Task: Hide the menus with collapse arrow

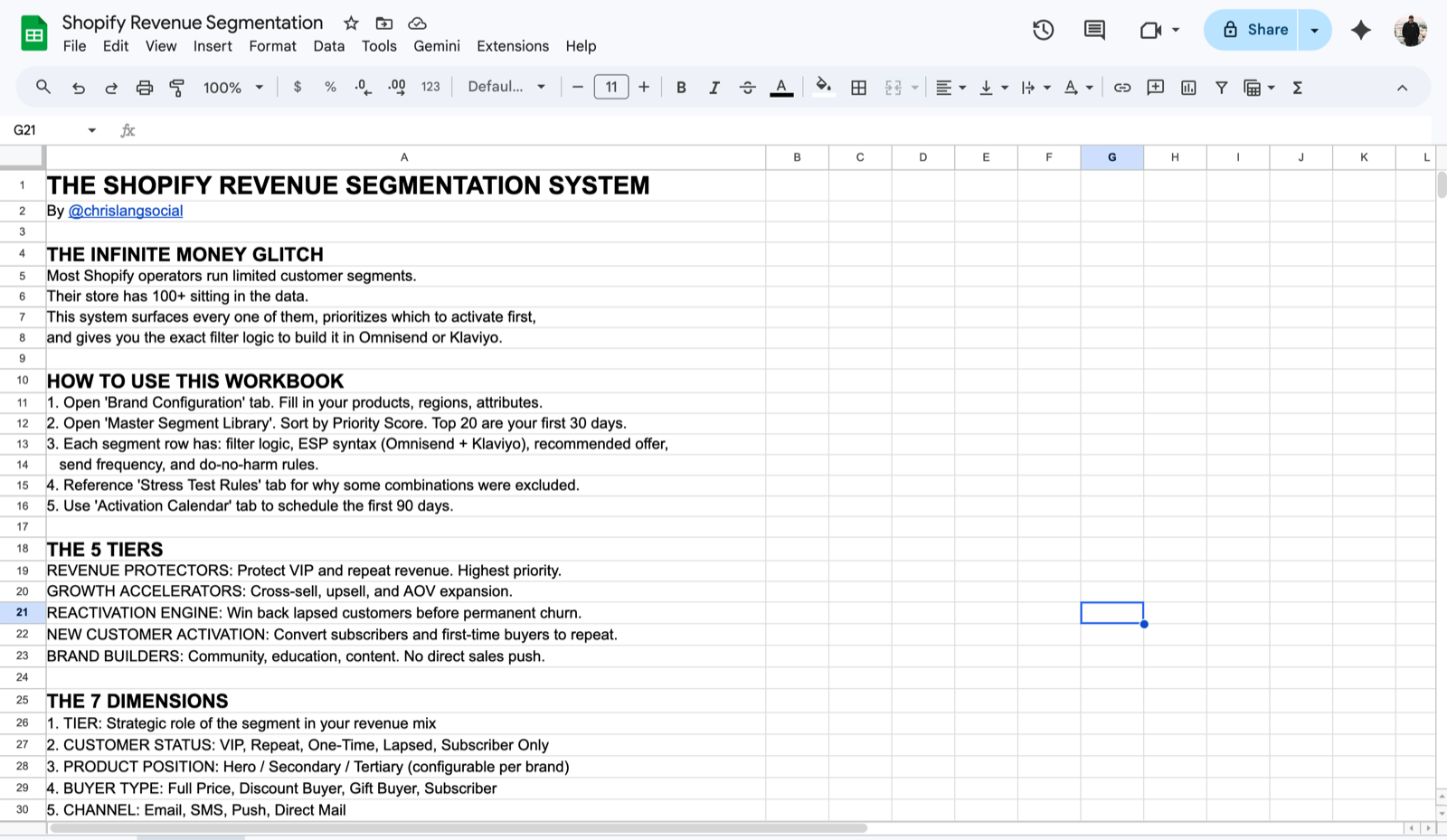Action: pyautogui.click(x=1403, y=88)
